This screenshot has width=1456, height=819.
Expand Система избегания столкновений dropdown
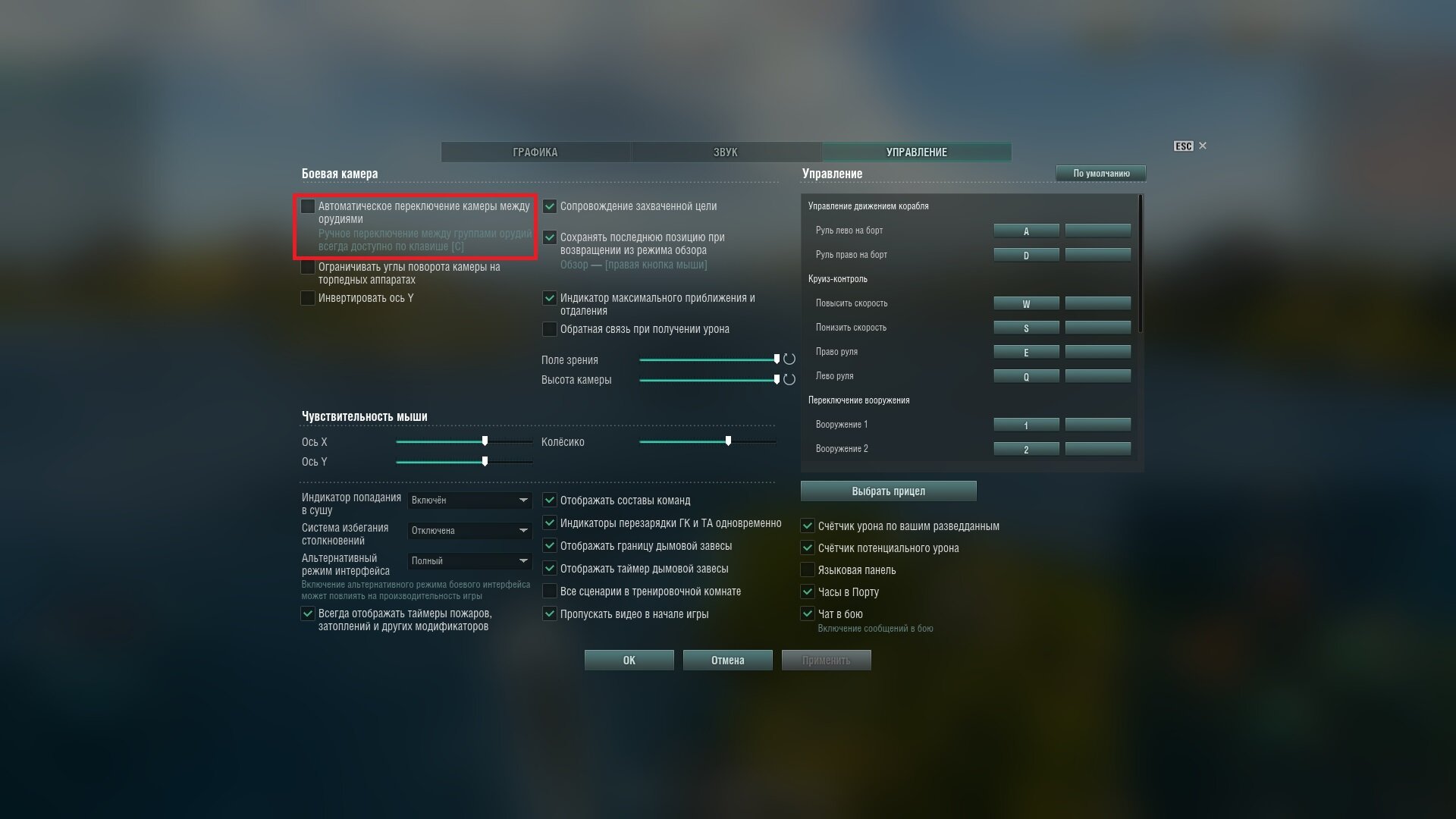point(469,531)
